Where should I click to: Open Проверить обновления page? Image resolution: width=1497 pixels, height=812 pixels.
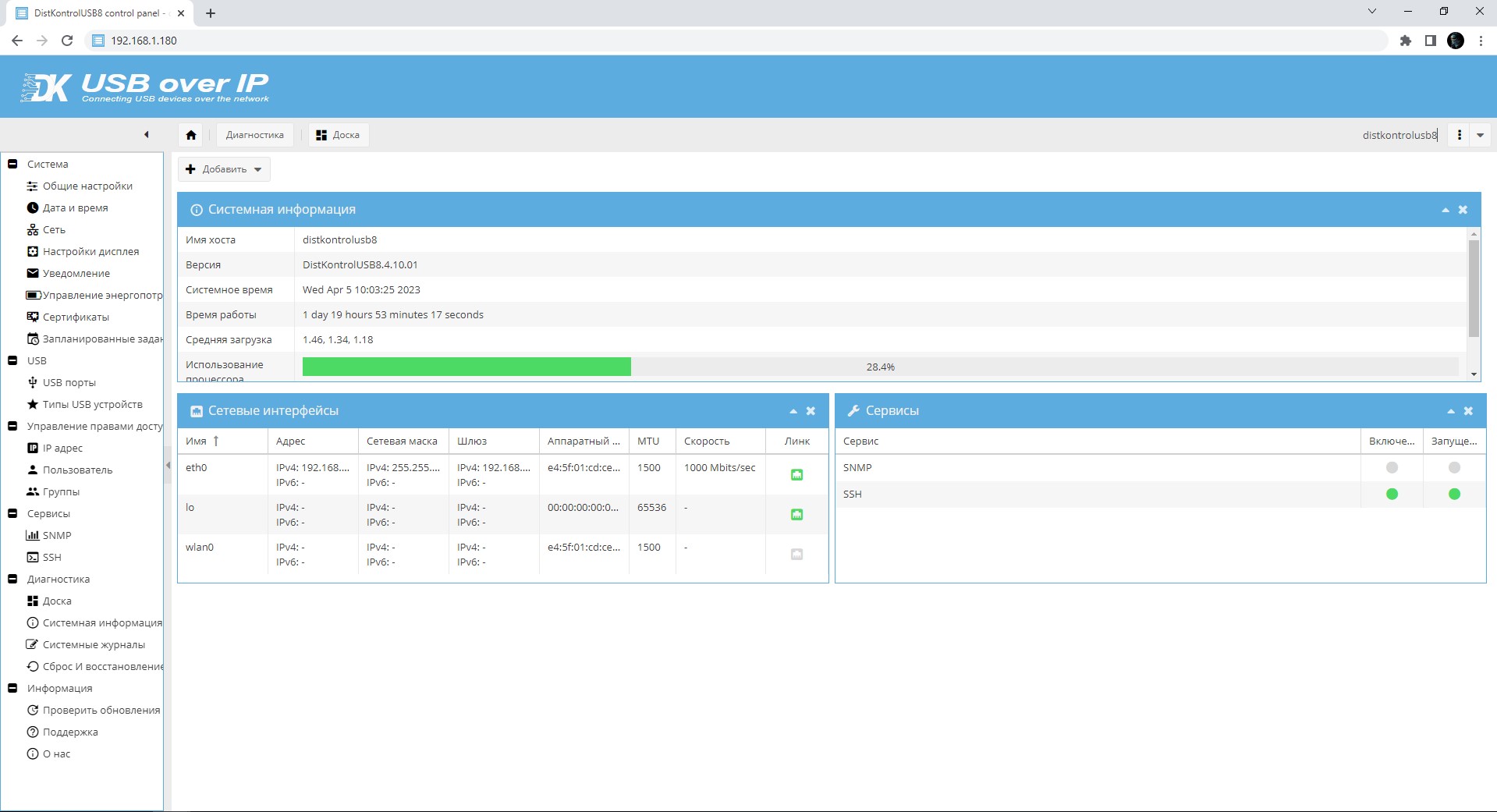click(94, 710)
